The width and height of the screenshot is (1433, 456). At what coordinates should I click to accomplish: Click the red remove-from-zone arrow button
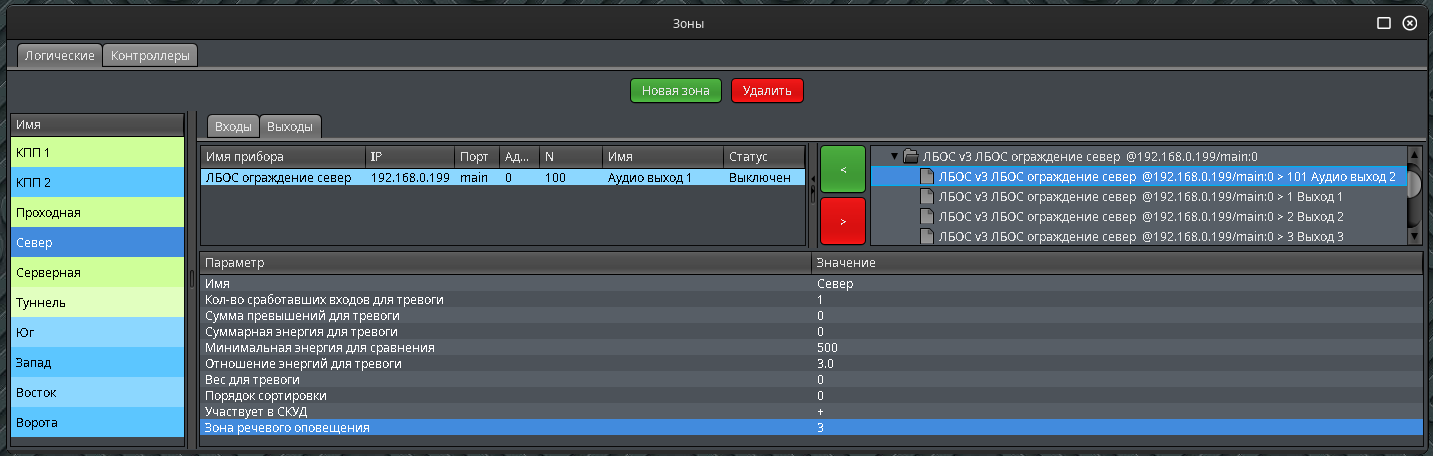click(x=842, y=221)
